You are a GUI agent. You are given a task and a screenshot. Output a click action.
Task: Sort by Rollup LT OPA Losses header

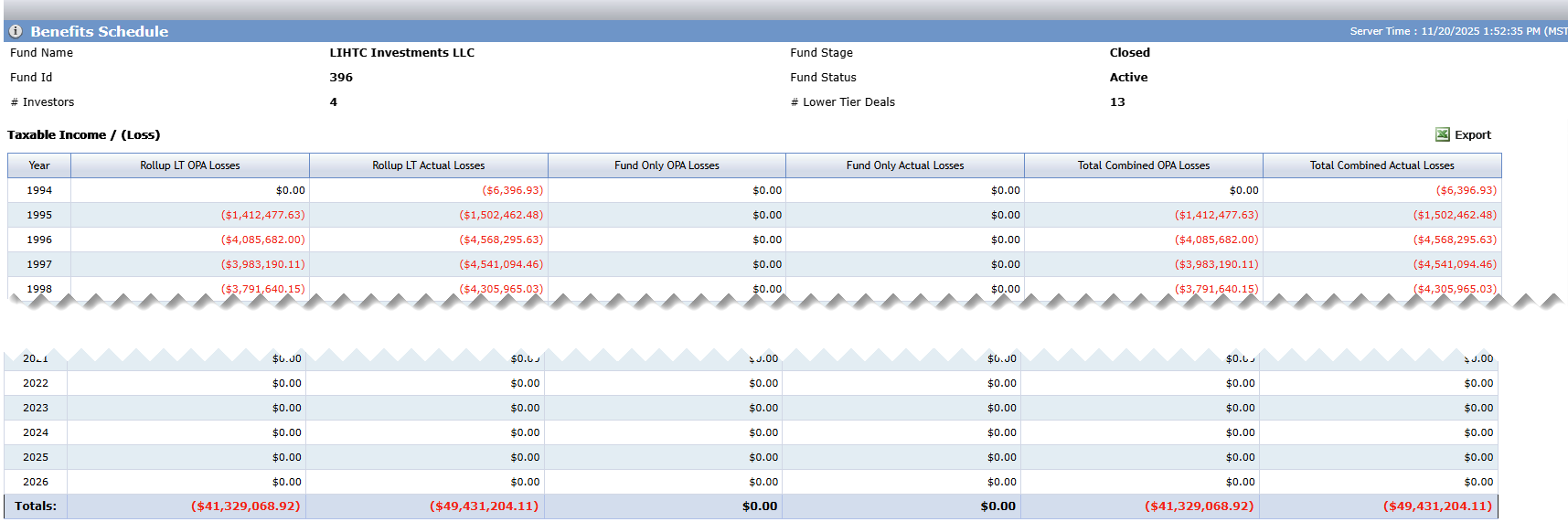pos(190,165)
